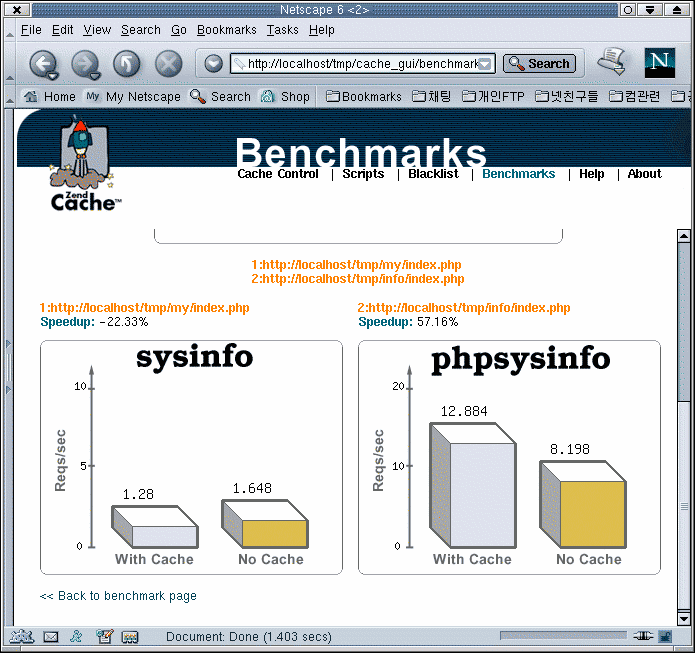Open the Tasks menu

(282, 30)
